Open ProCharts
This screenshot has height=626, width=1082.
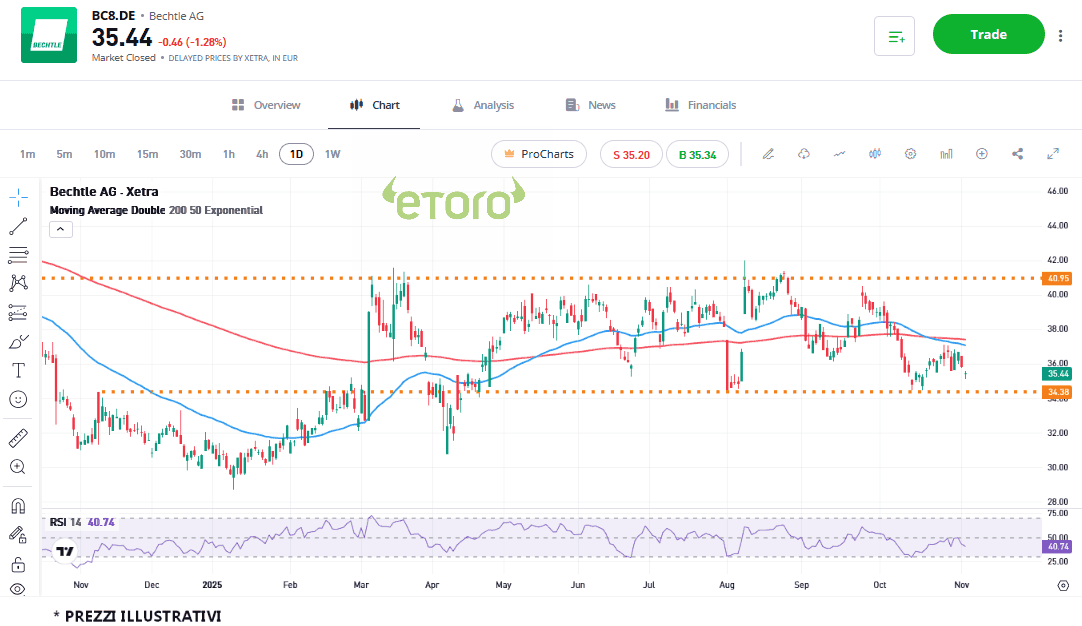538,154
